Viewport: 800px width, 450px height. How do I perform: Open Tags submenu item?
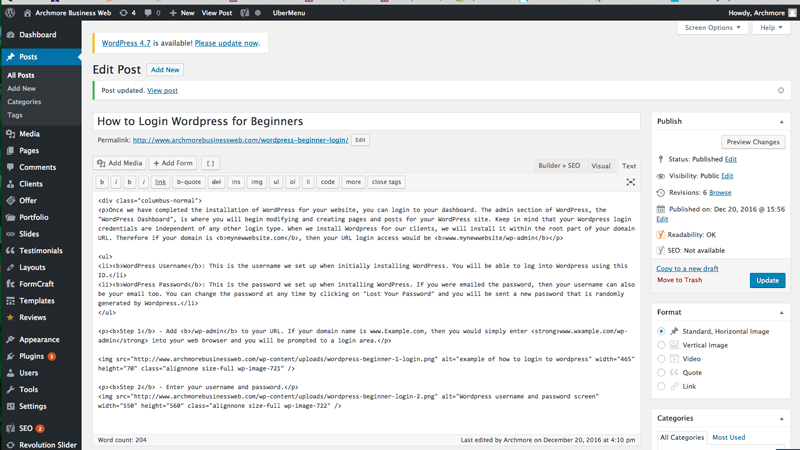coord(15,115)
